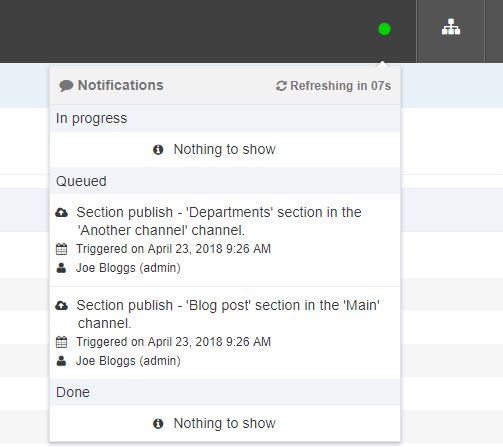Click user icon under Blog post publish entry

61,361
